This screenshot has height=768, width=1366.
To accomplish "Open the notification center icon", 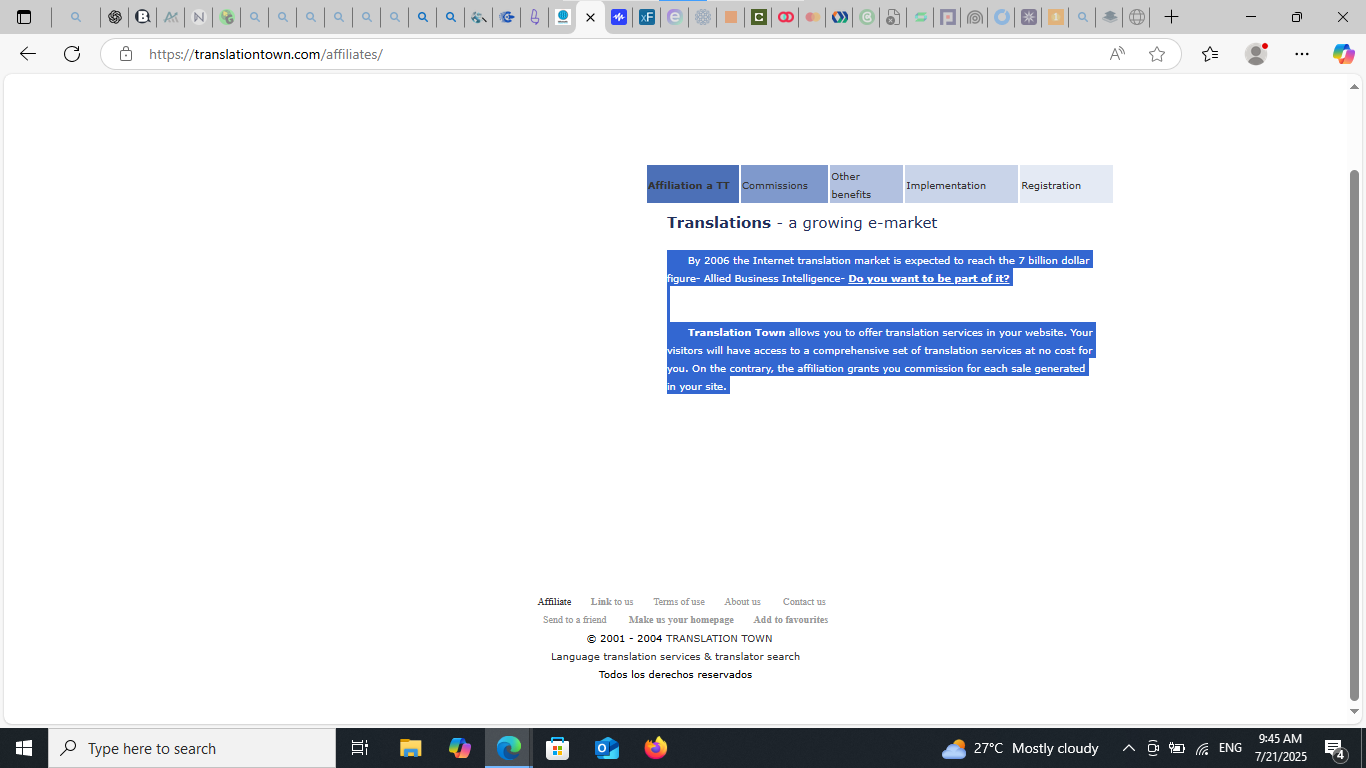I will [1334, 748].
